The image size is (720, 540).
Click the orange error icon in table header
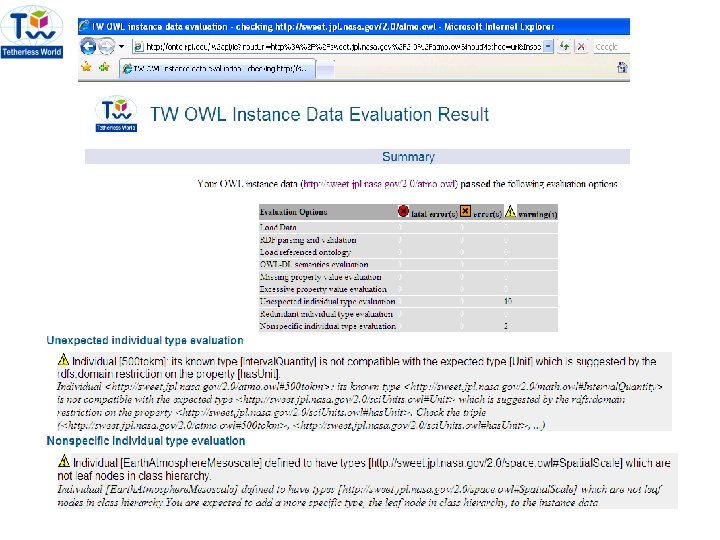(465, 211)
